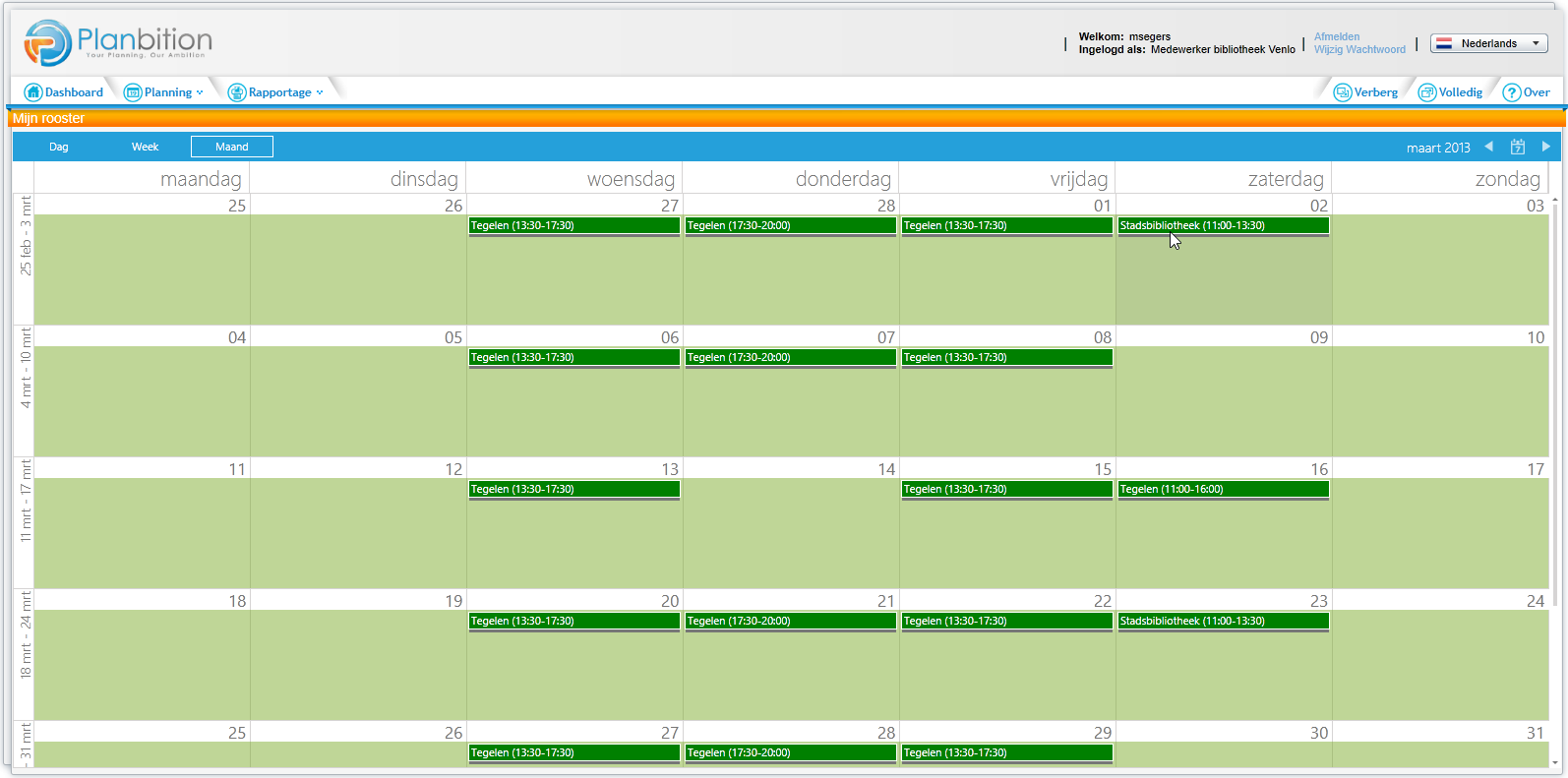Open the Dashboard home icon
Image resolution: width=1568 pixels, height=778 pixels.
[x=33, y=92]
